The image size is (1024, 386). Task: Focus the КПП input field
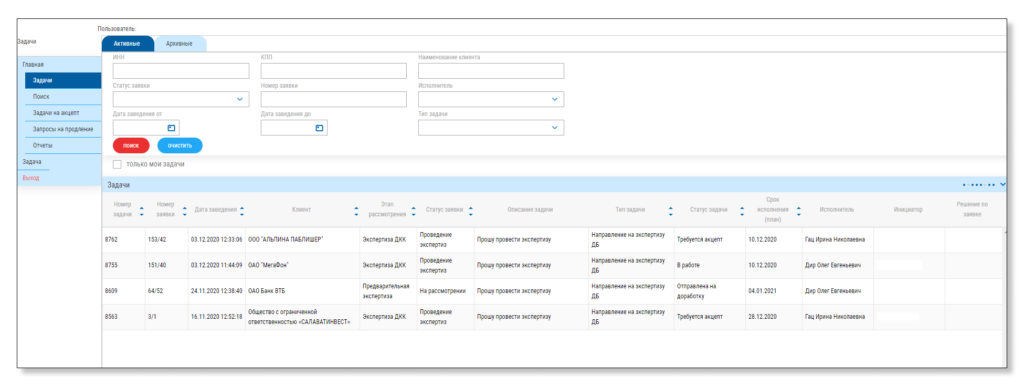coord(334,71)
